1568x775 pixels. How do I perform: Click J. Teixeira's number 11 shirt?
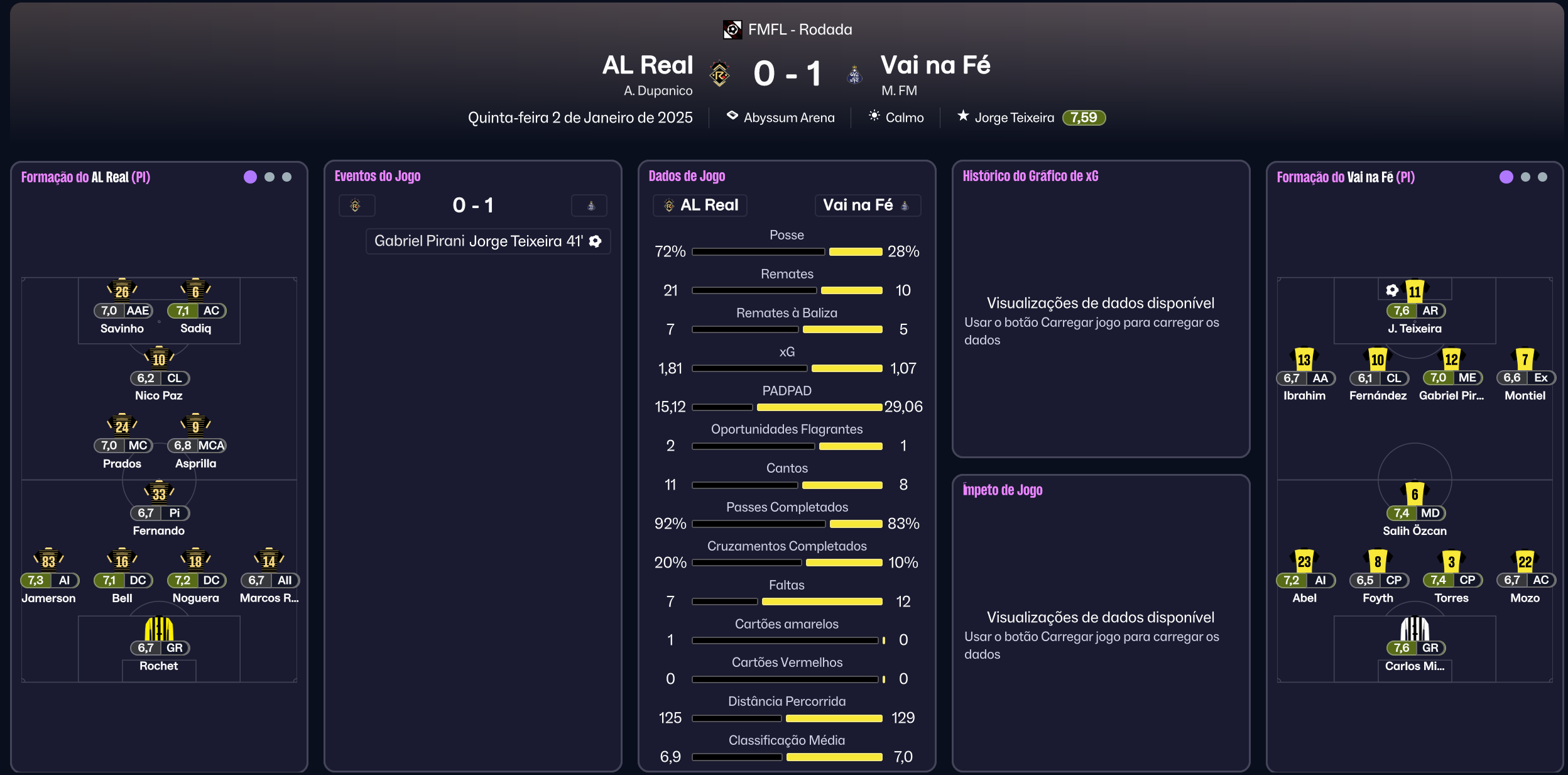coord(1414,291)
